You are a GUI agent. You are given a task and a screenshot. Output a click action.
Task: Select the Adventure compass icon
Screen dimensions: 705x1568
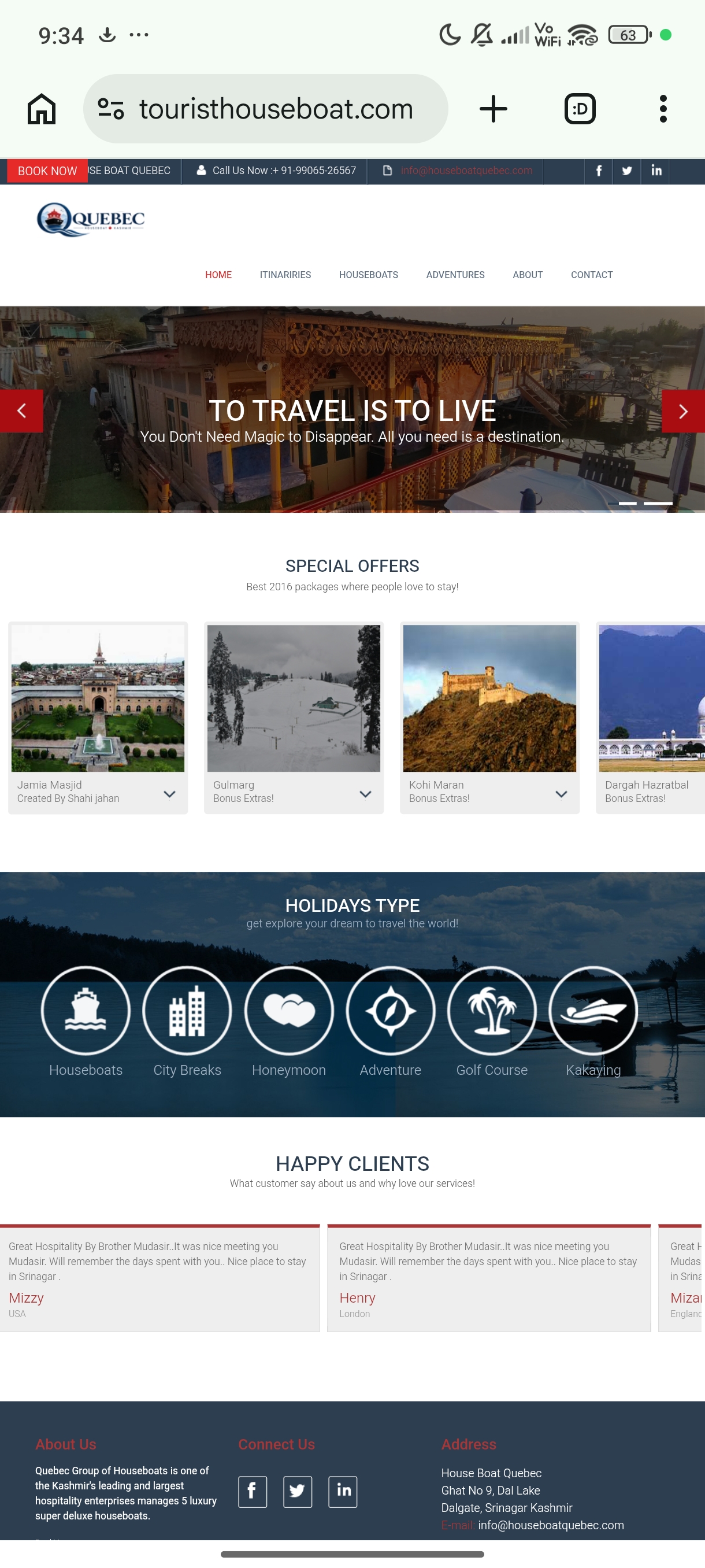[391, 1011]
